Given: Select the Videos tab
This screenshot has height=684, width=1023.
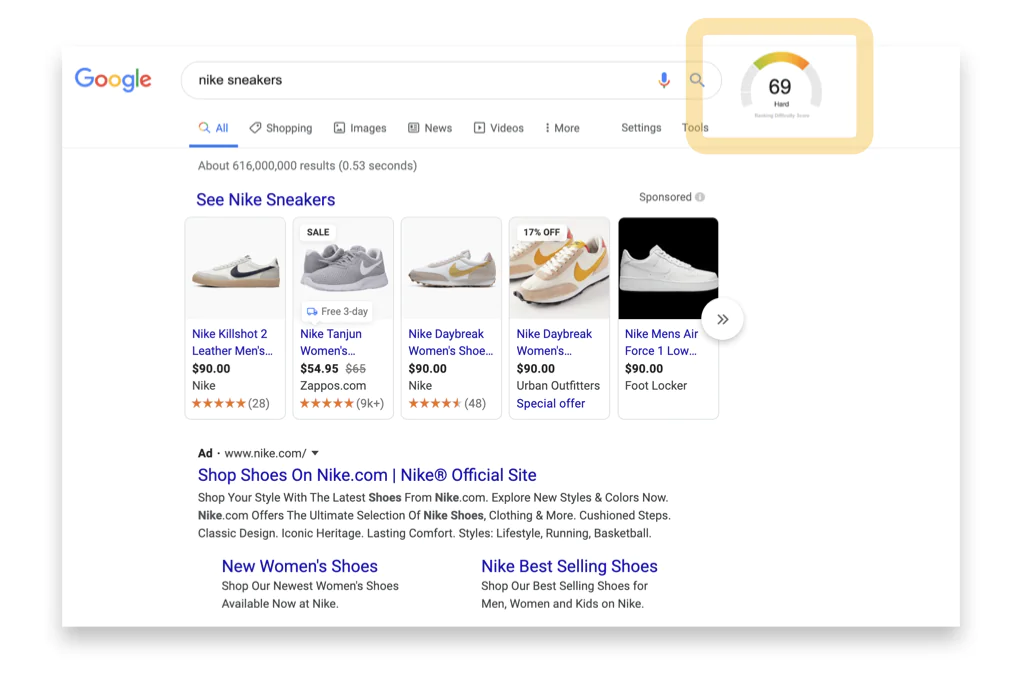Looking at the screenshot, I should 499,128.
